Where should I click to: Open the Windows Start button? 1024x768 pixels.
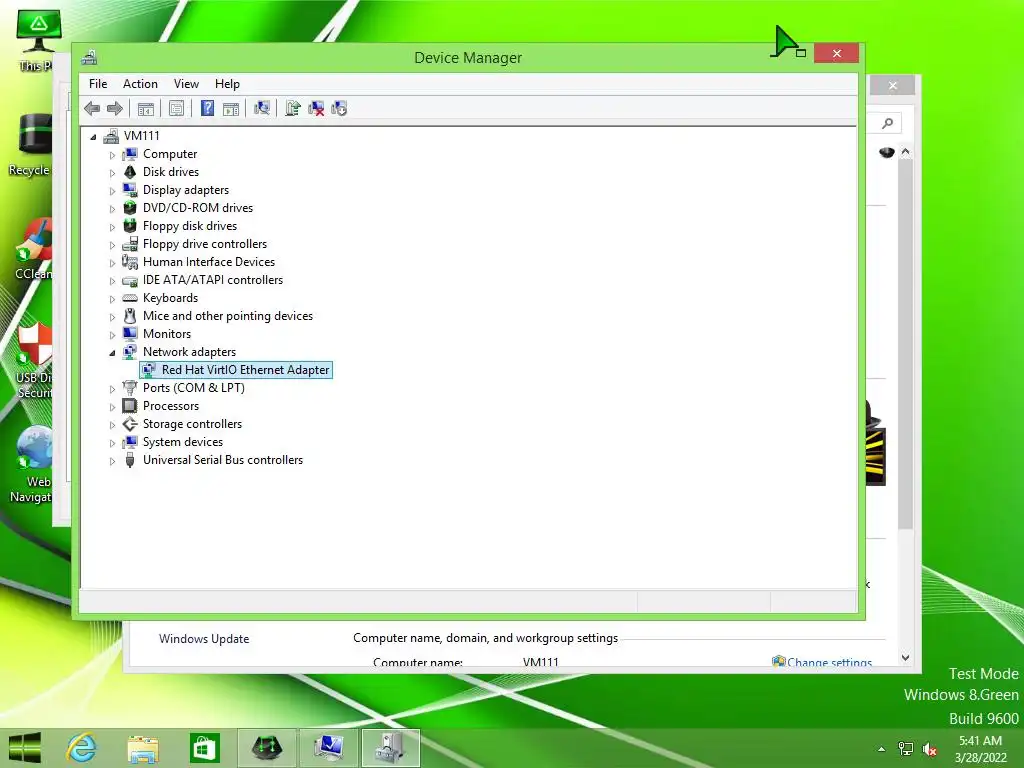tap(25, 748)
